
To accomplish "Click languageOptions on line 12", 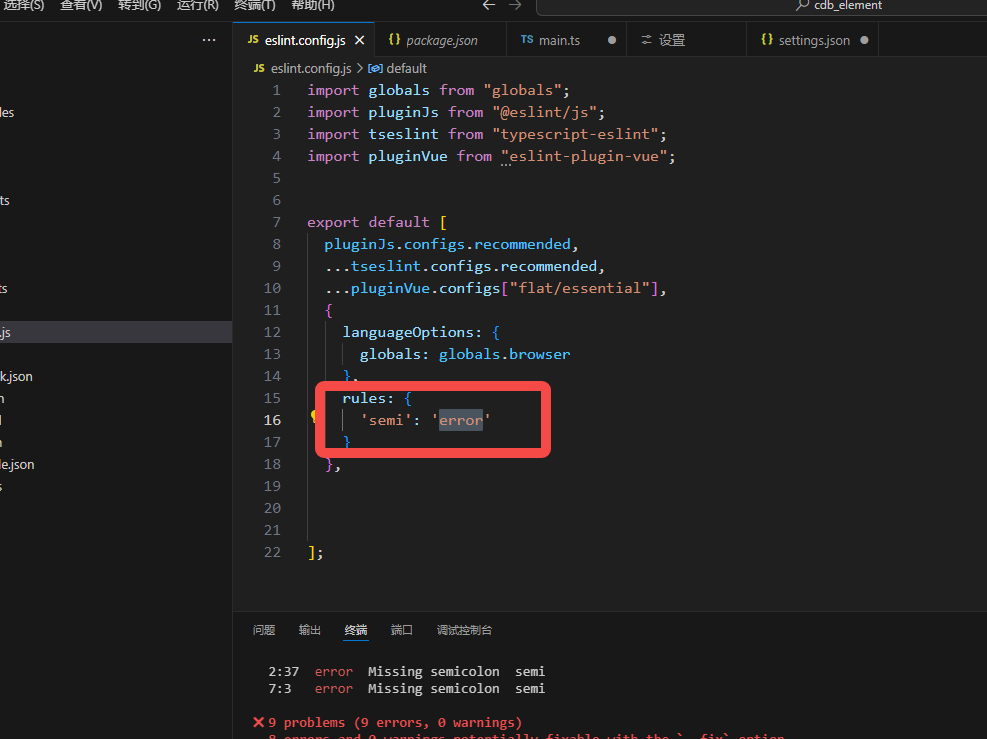I will pyautogui.click(x=408, y=332).
